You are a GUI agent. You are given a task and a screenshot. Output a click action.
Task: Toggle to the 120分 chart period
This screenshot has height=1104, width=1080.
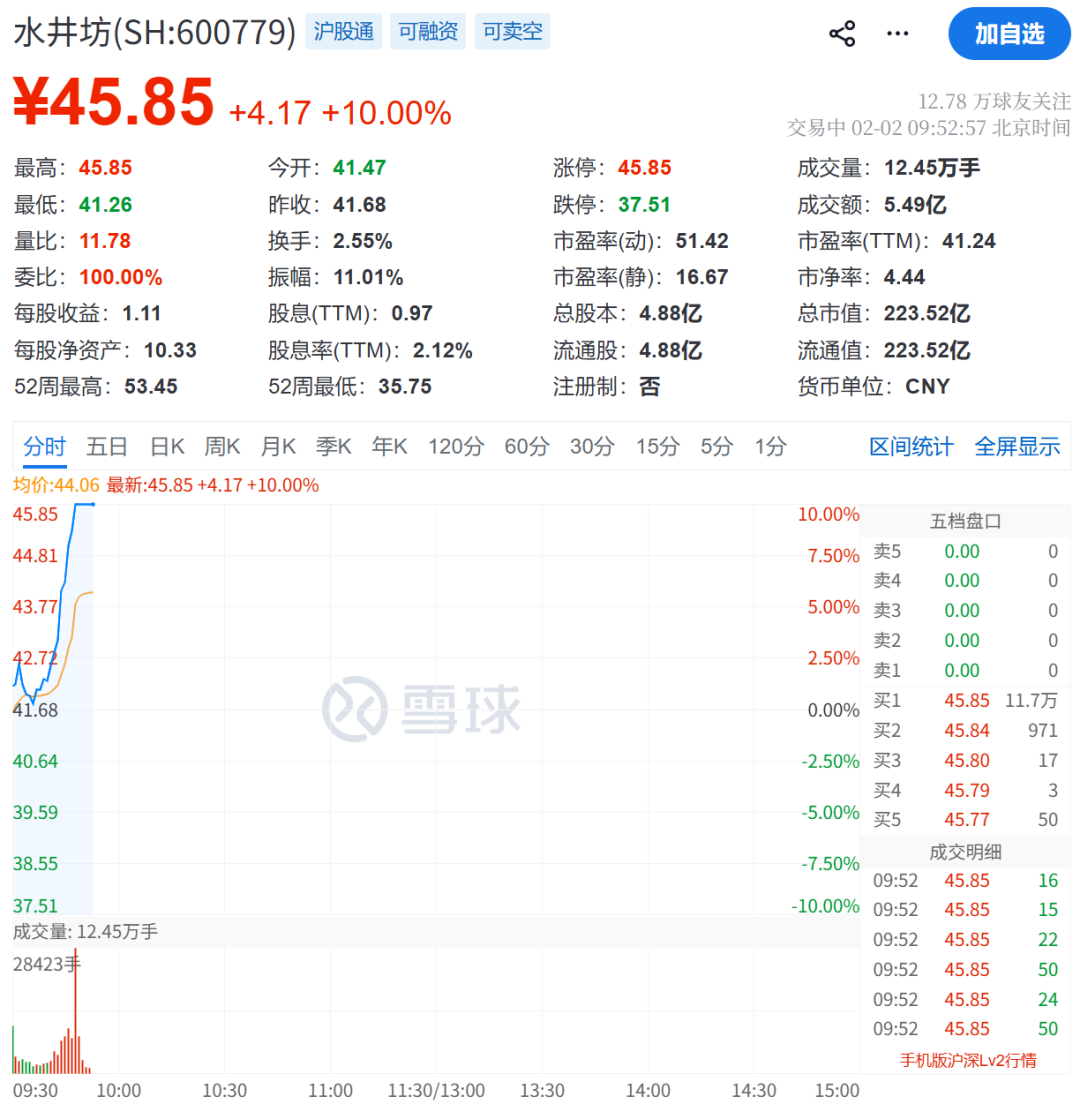456,447
